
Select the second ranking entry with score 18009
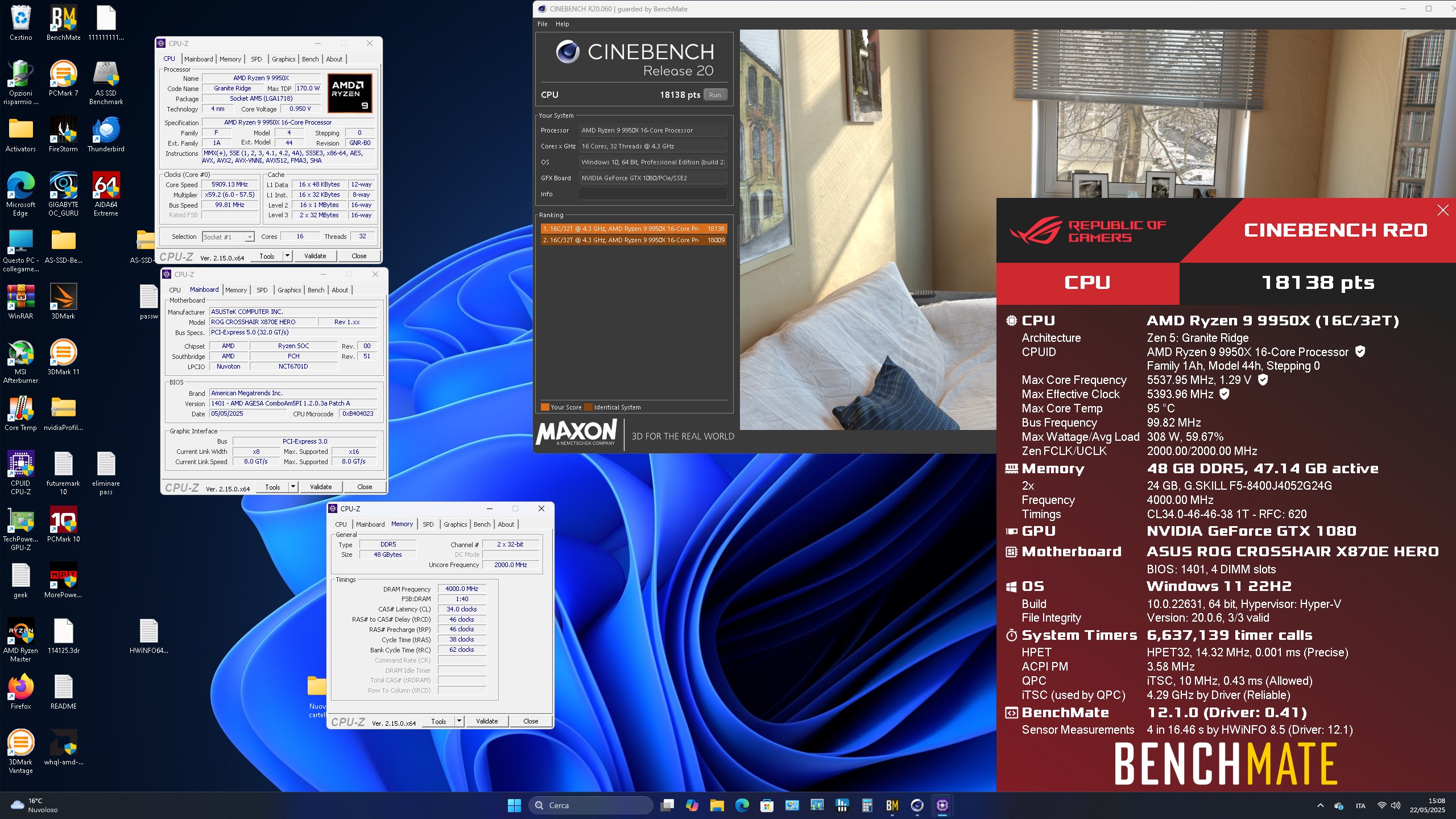[634, 240]
